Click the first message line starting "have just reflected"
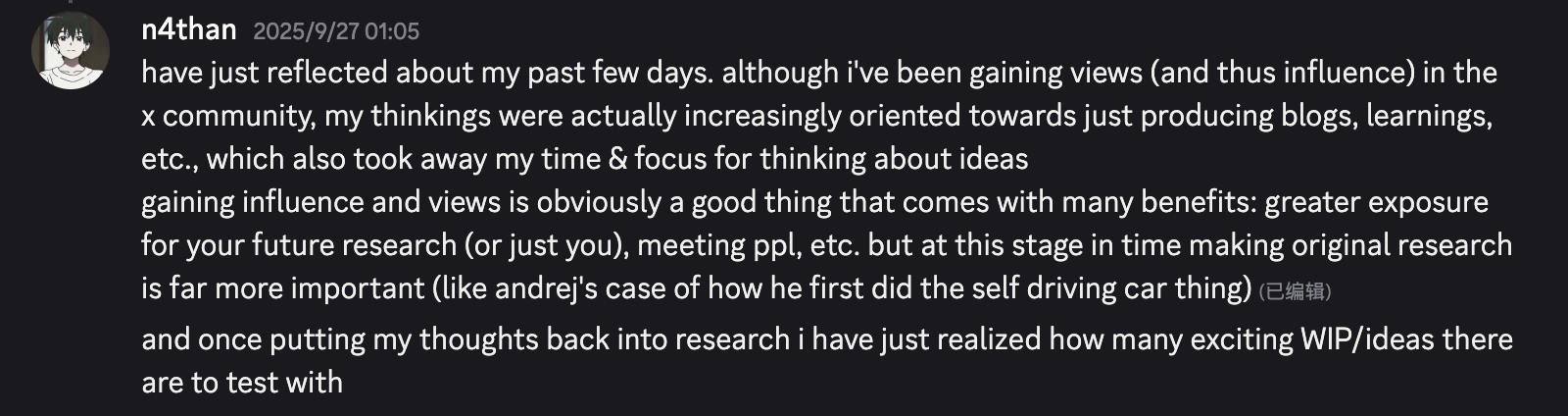 coord(818,73)
